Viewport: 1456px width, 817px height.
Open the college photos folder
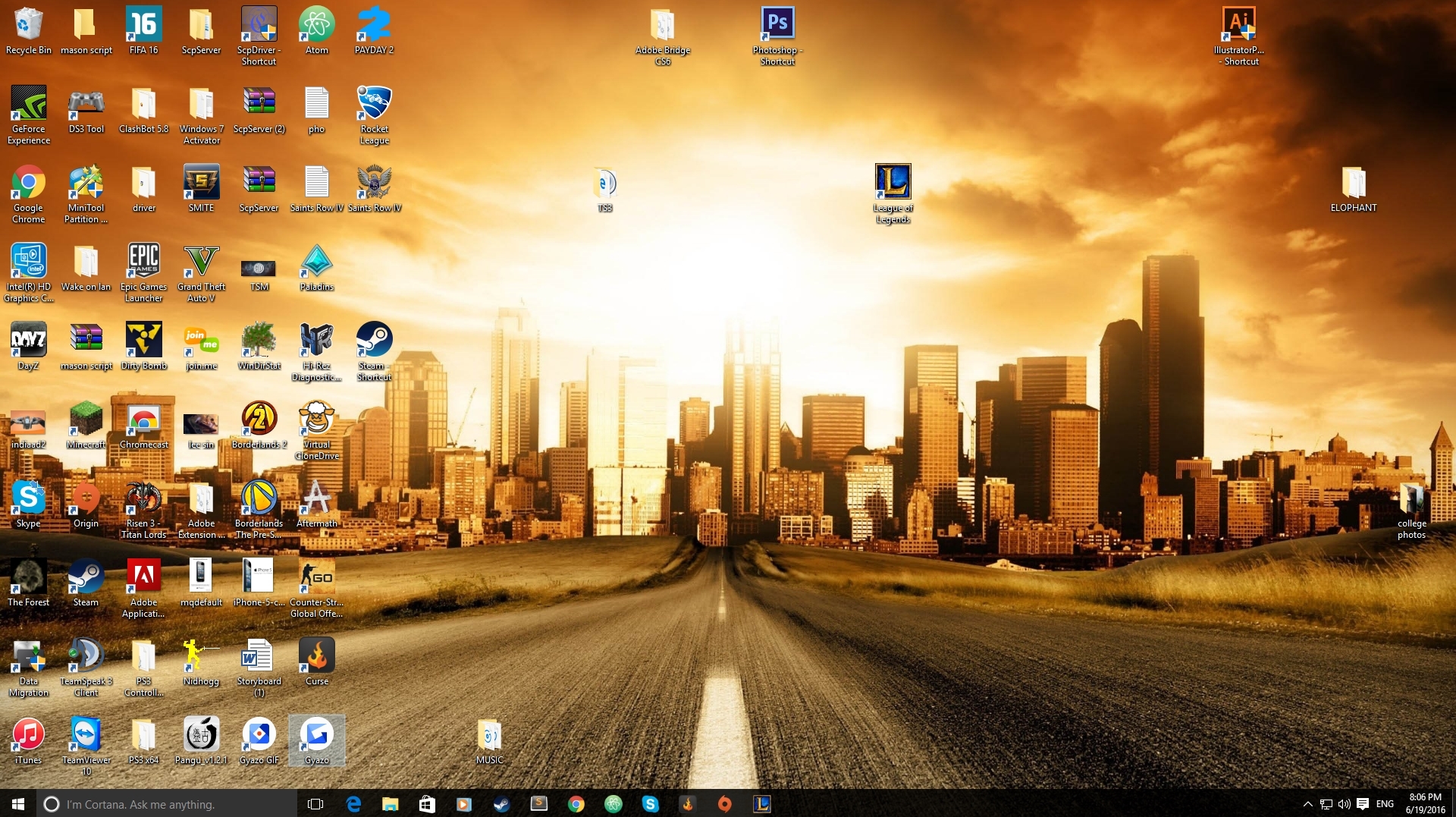point(1411,510)
